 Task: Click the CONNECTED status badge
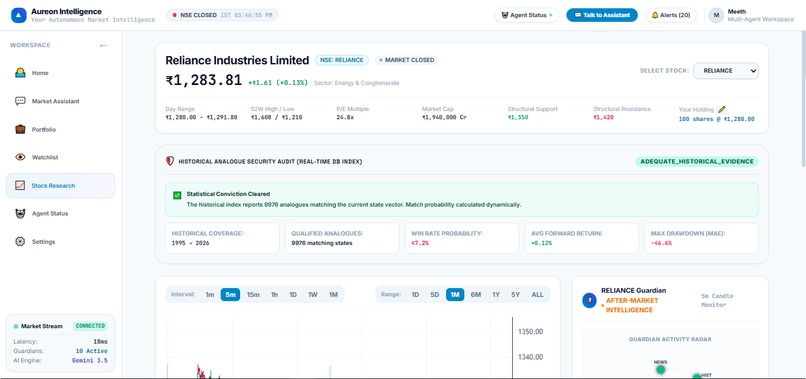coord(90,326)
